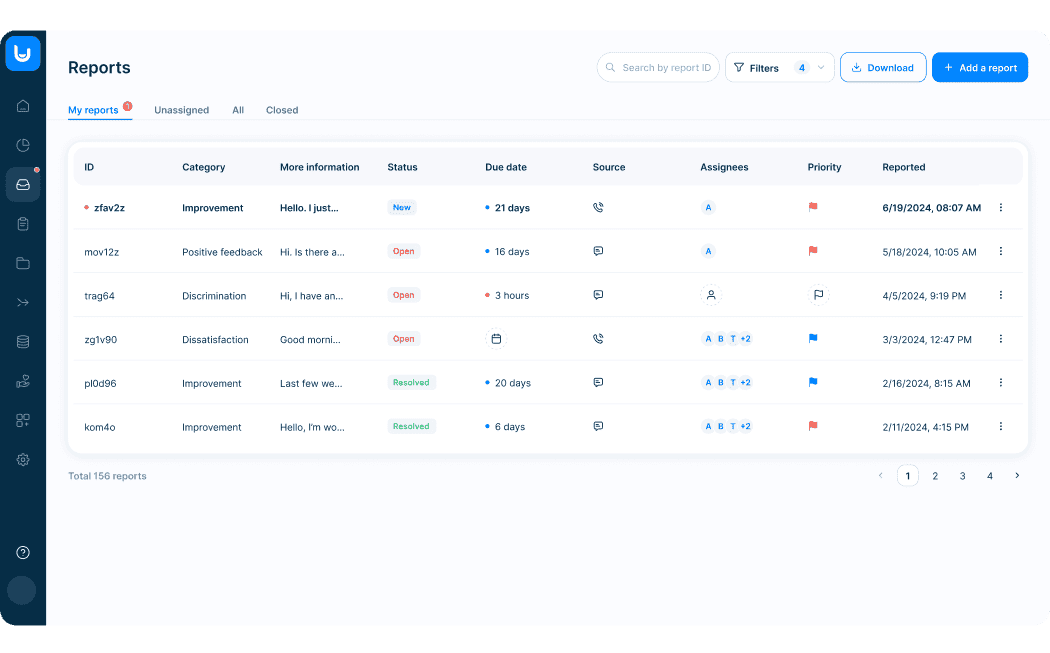Expand the Filters dropdown
The height and width of the screenshot is (653, 1050).
coord(779,68)
